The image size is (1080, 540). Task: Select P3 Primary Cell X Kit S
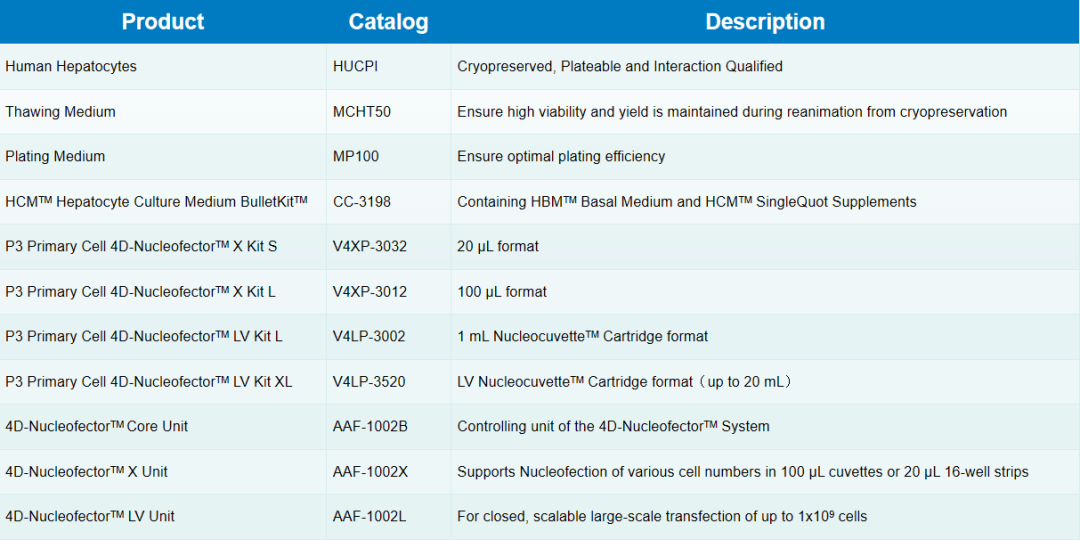tap(141, 247)
